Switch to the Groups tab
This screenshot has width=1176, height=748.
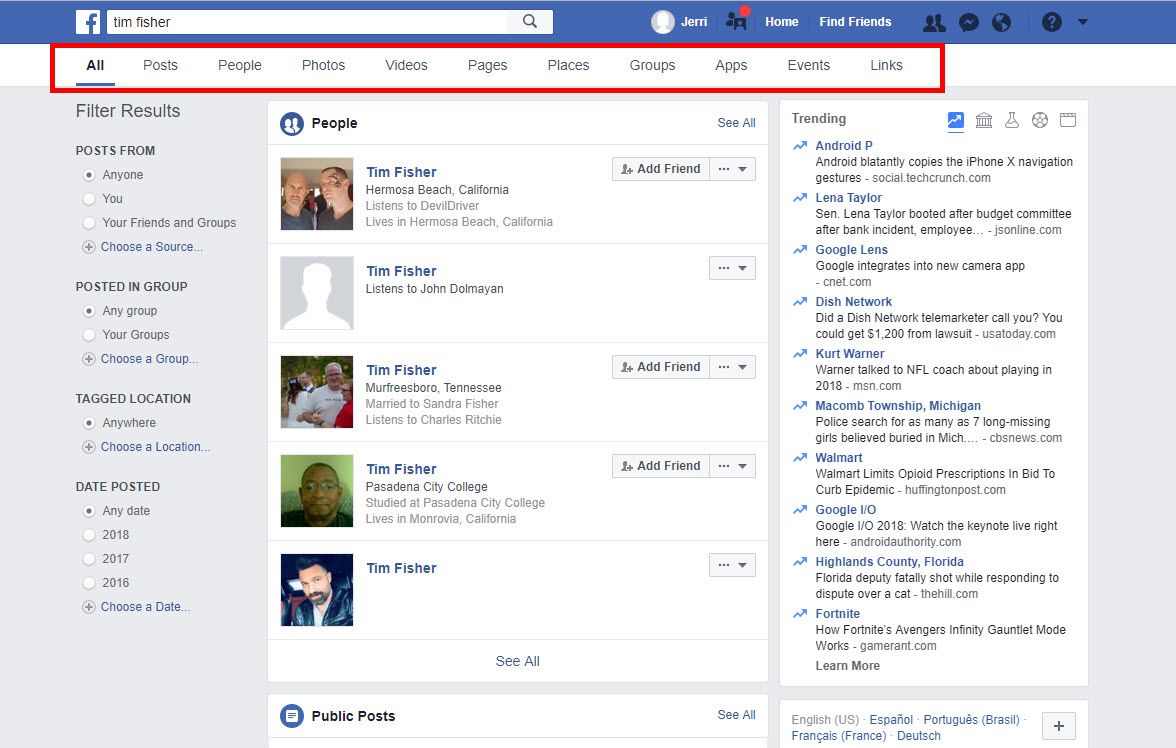click(x=652, y=65)
